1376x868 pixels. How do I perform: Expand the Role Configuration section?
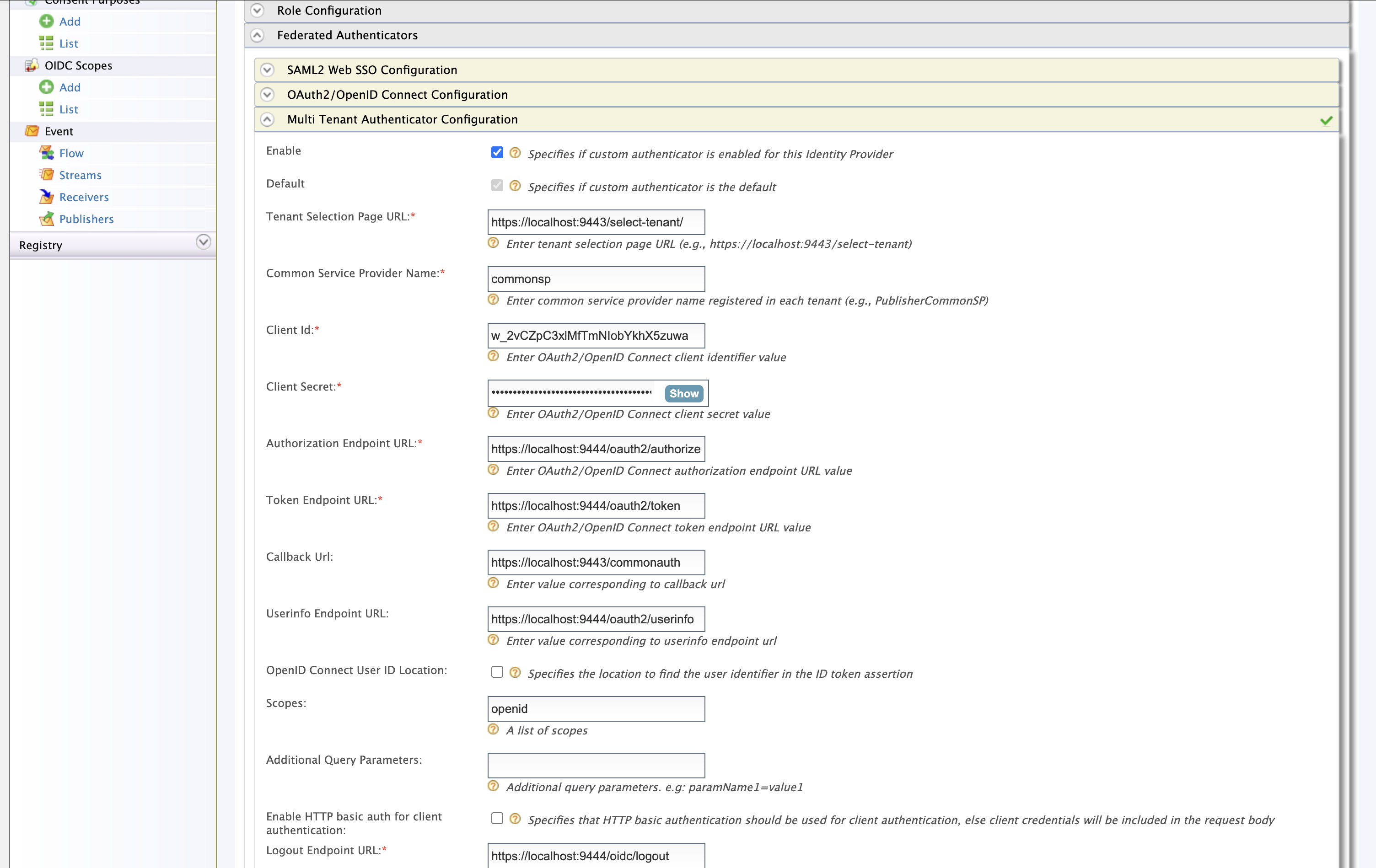[258, 10]
